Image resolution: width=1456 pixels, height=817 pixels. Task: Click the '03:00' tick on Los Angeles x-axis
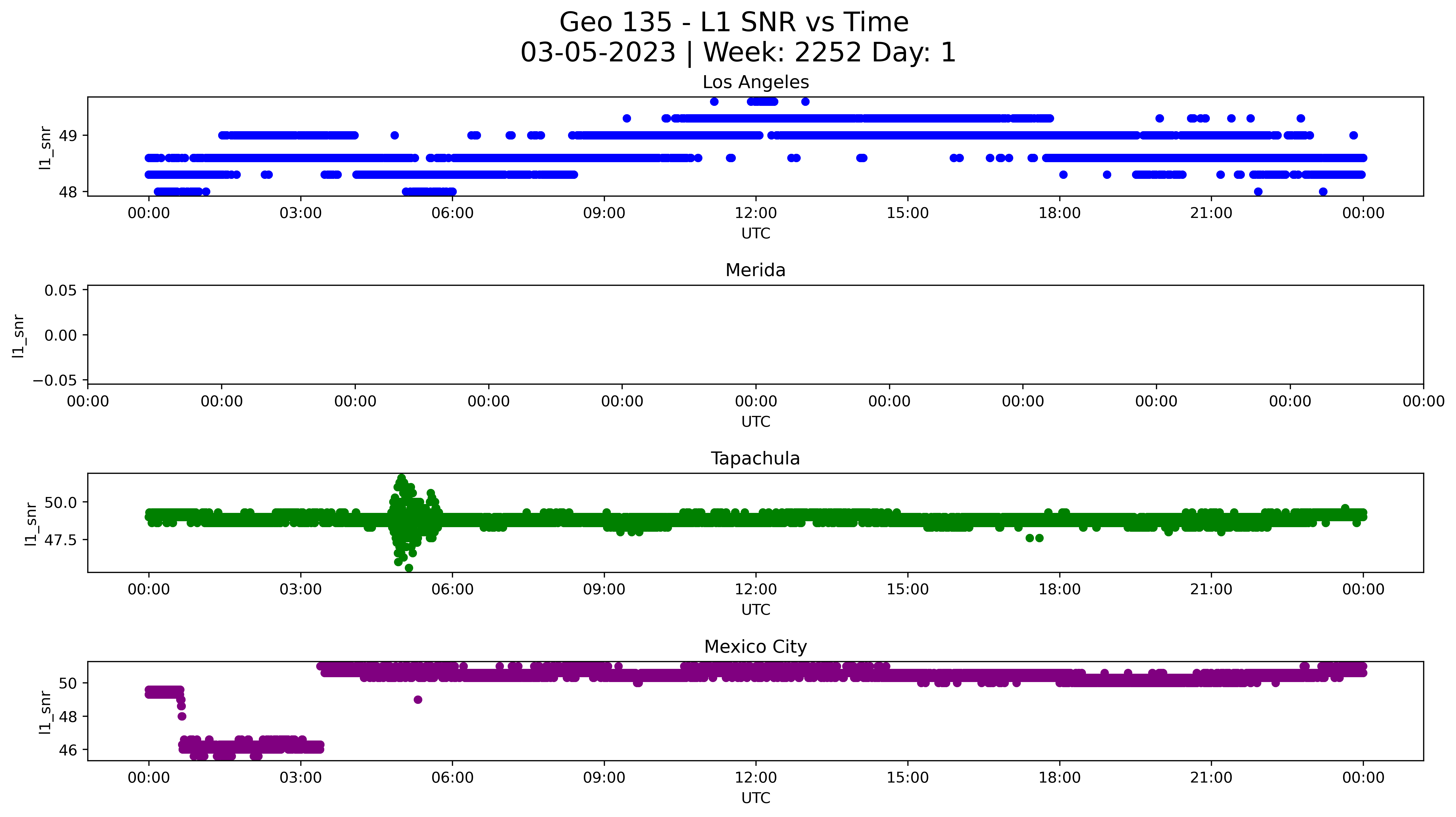301,213
